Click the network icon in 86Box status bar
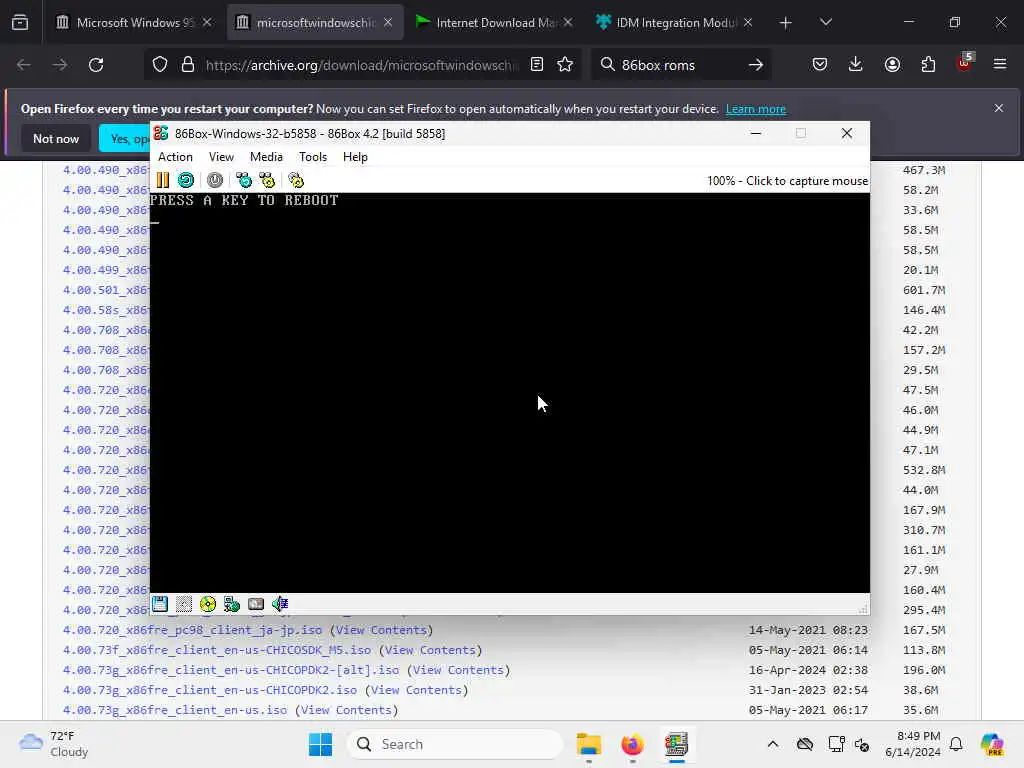 click(x=232, y=604)
